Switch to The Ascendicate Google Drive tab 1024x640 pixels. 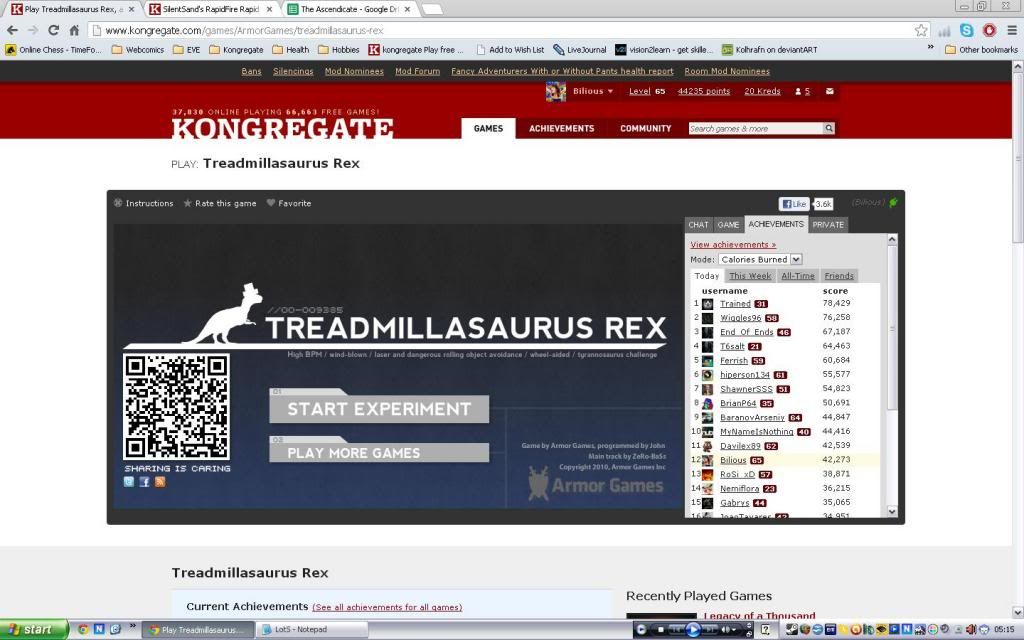349,9
